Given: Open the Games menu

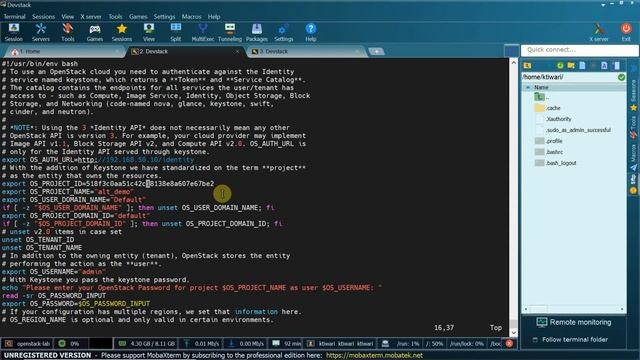Looking at the screenshot, I should tap(138, 17).
